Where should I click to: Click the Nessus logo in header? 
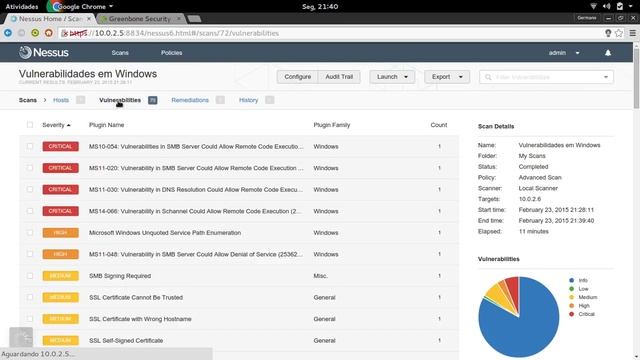[44, 52]
